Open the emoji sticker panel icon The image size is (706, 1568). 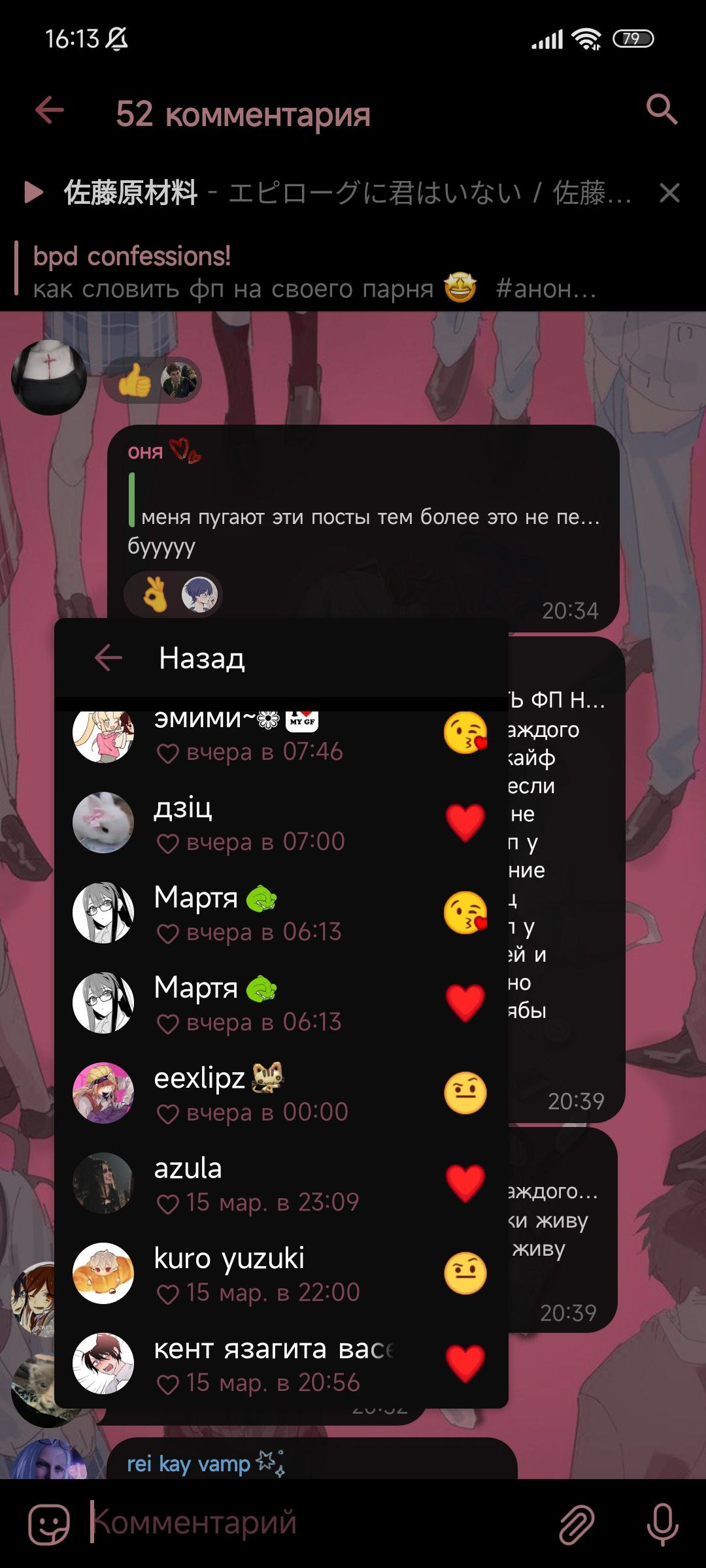(x=49, y=1524)
